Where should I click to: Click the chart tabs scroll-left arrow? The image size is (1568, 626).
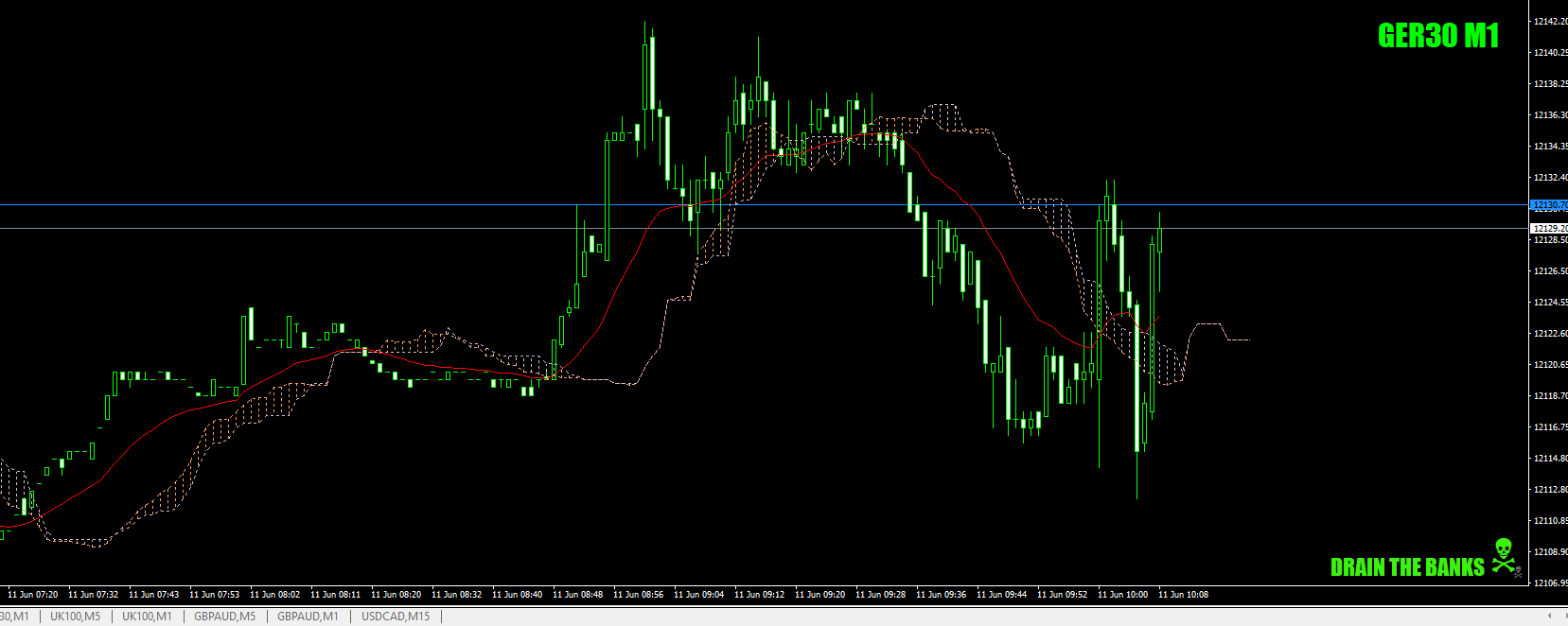click(1549, 617)
